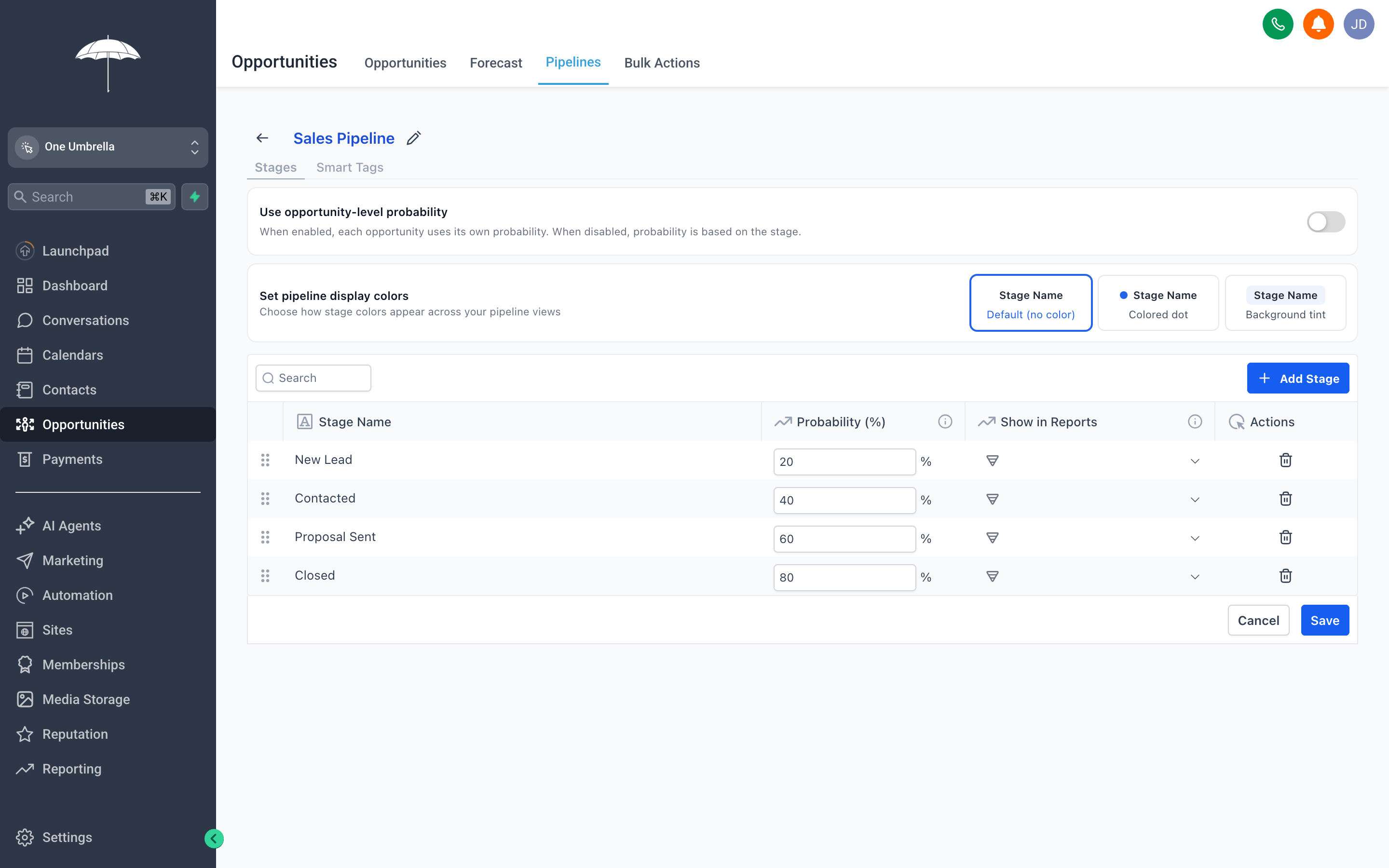Click funnel icon in New Lead row

pos(993,461)
